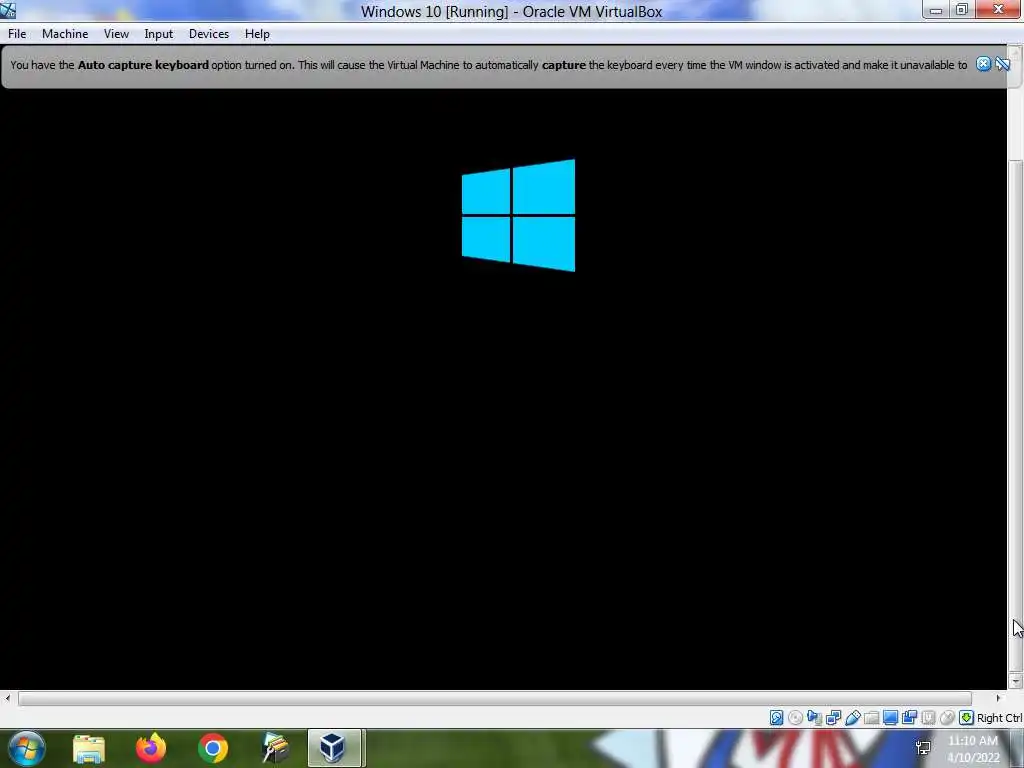Click the hard disk activity status icon

(x=776, y=718)
